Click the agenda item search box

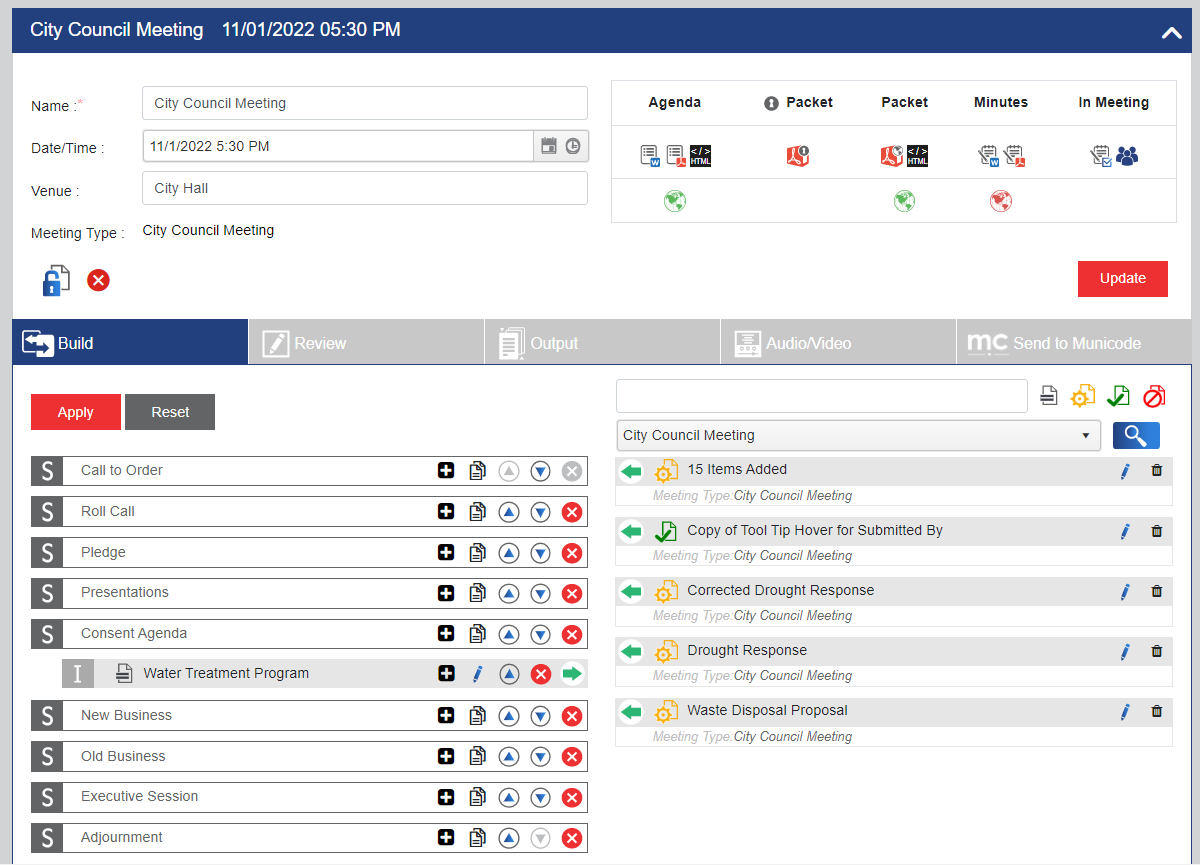[x=822, y=396]
